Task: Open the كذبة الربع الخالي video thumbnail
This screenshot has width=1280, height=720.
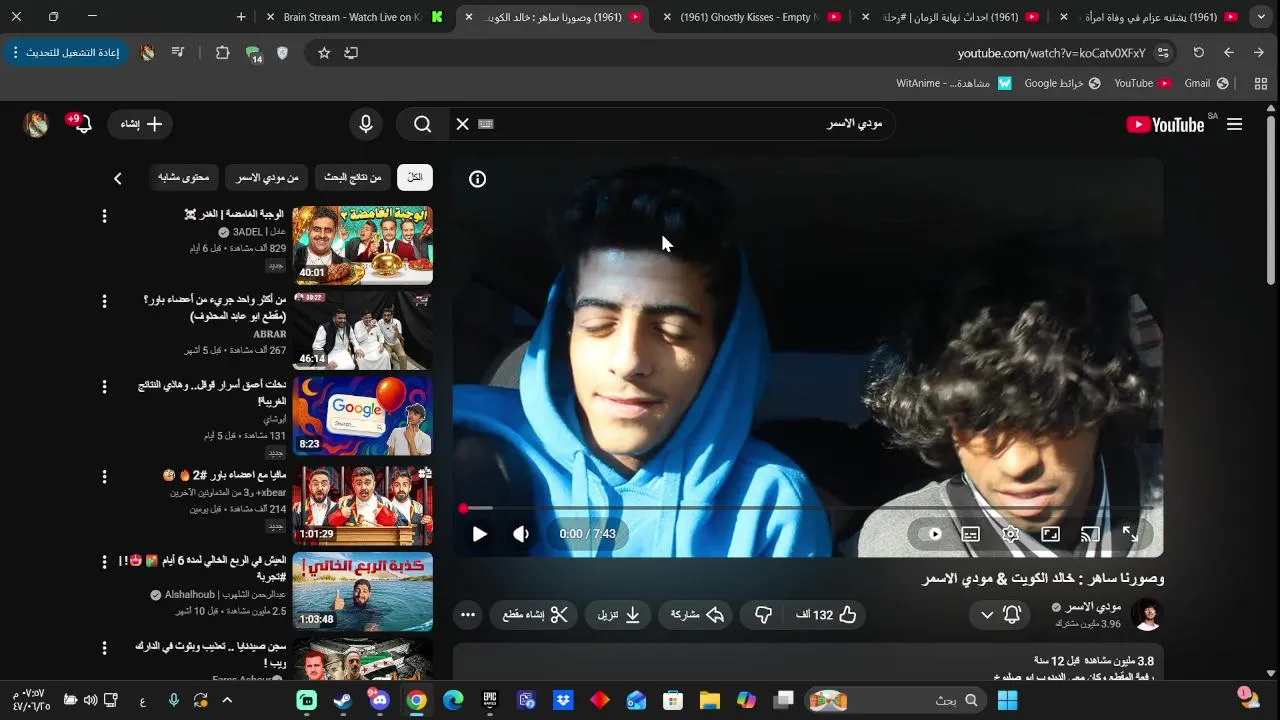Action: (x=362, y=591)
